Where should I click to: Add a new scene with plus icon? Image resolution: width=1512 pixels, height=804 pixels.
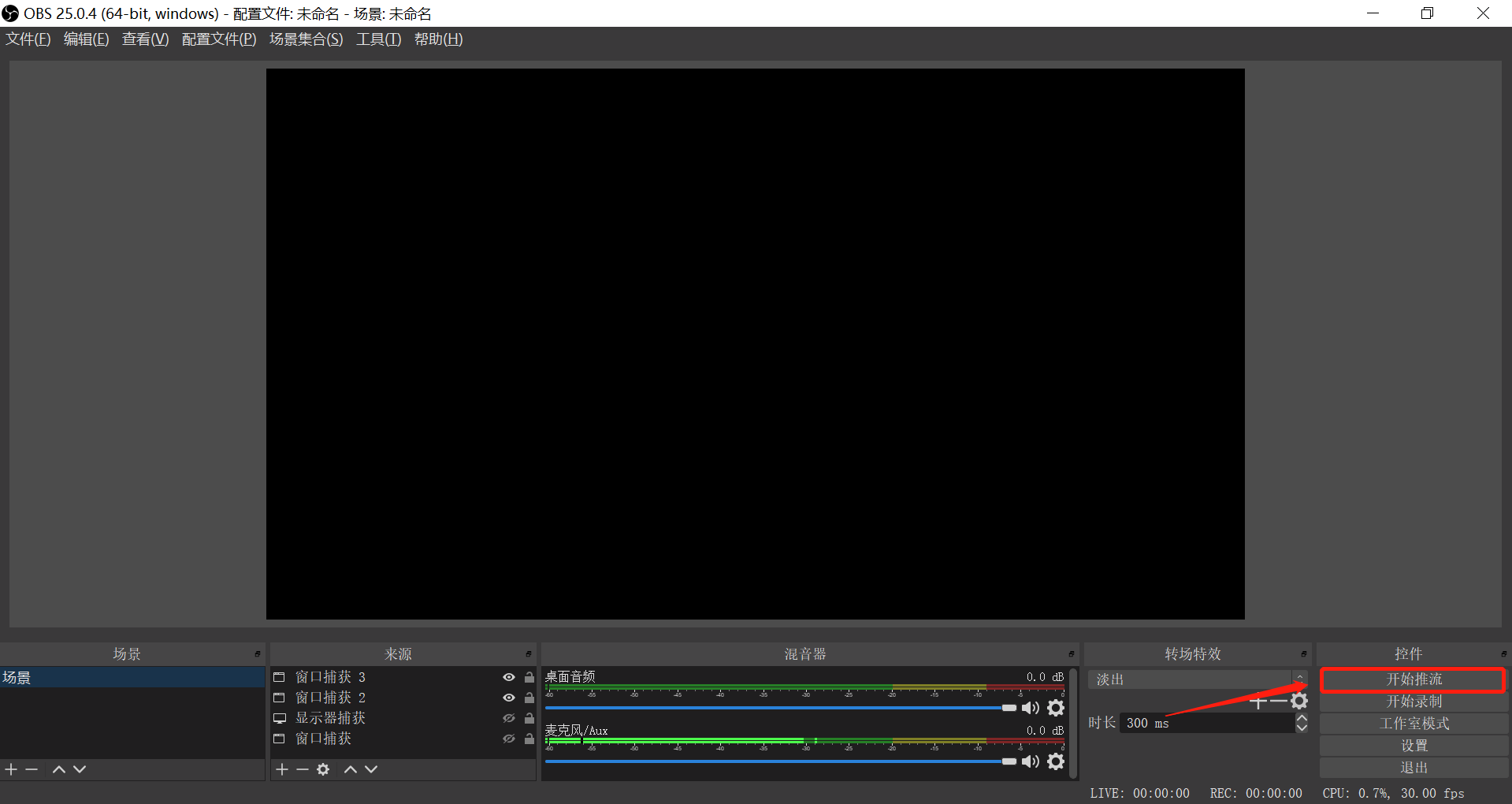[11, 769]
